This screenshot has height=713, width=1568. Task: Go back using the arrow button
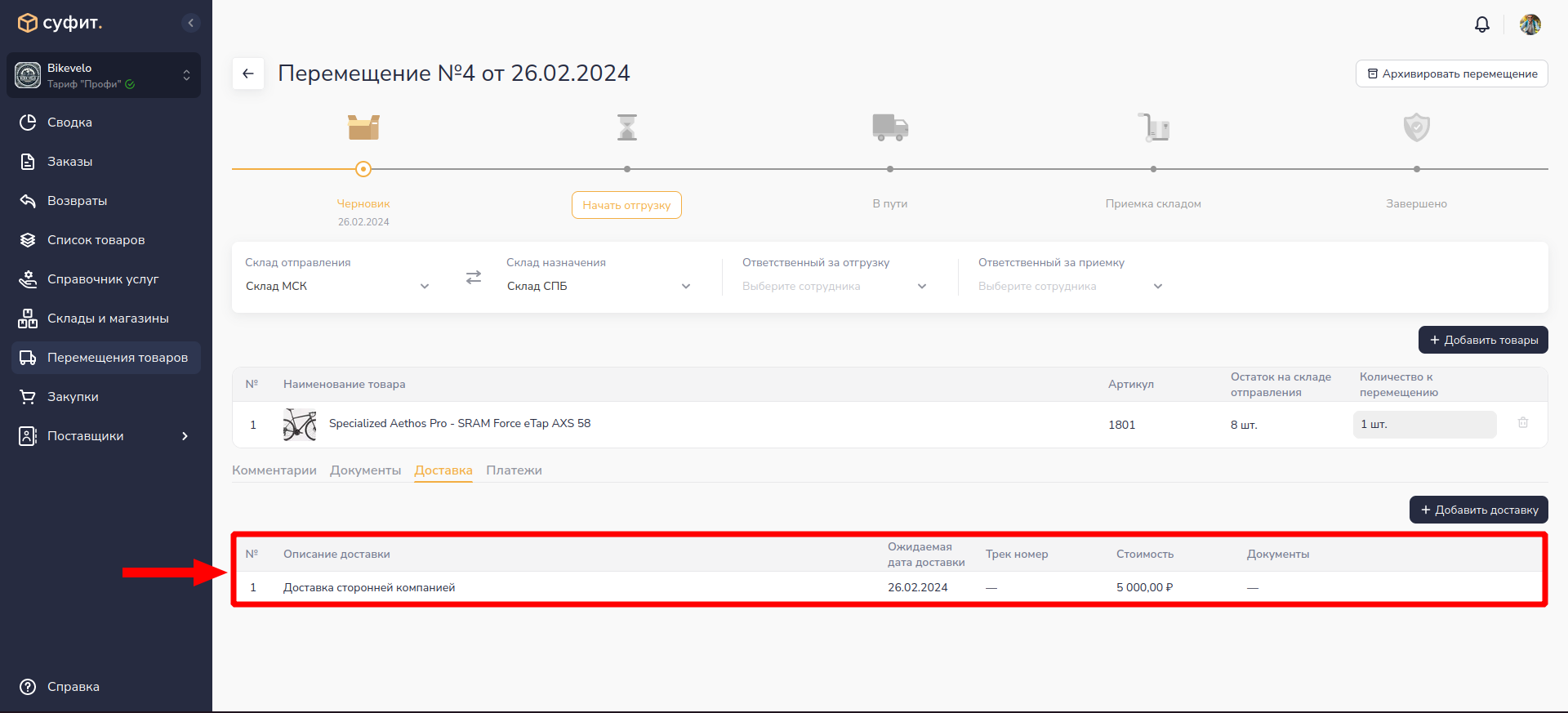pos(248,74)
